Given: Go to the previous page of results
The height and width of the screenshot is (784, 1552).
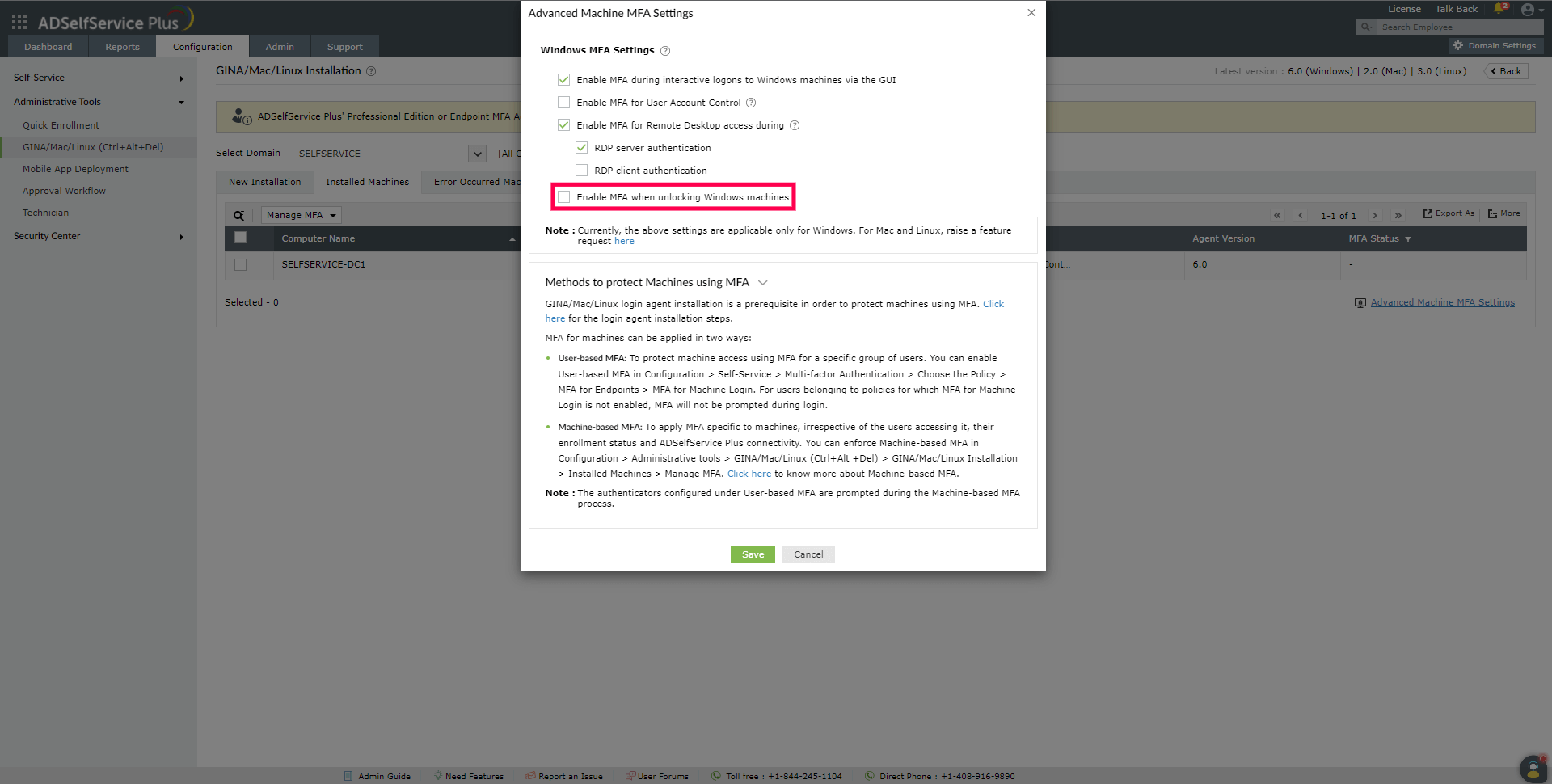Looking at the screenshot, I should click(1301, 215).
